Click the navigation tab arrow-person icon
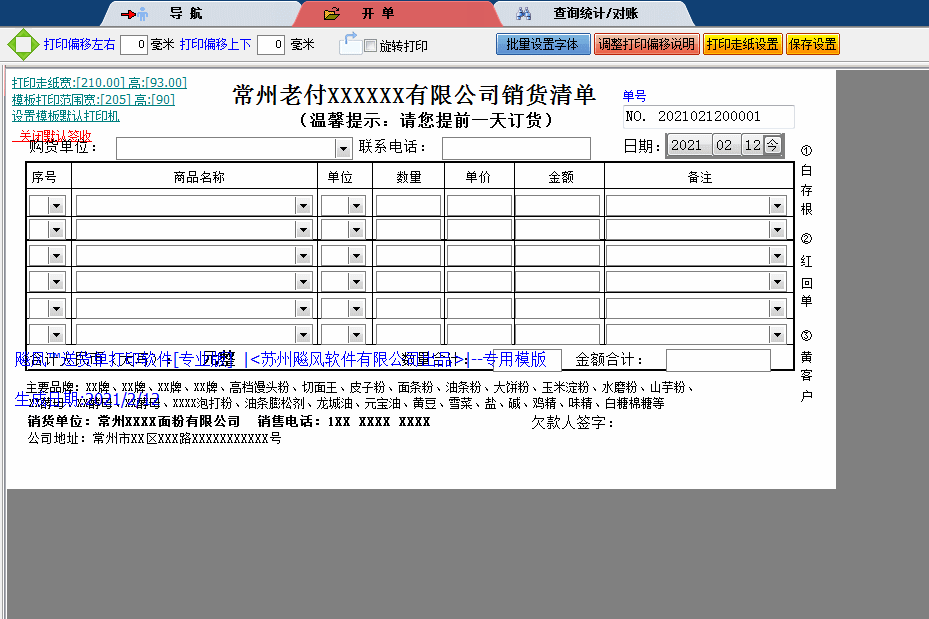929x619 pixels. pos(134,14)
